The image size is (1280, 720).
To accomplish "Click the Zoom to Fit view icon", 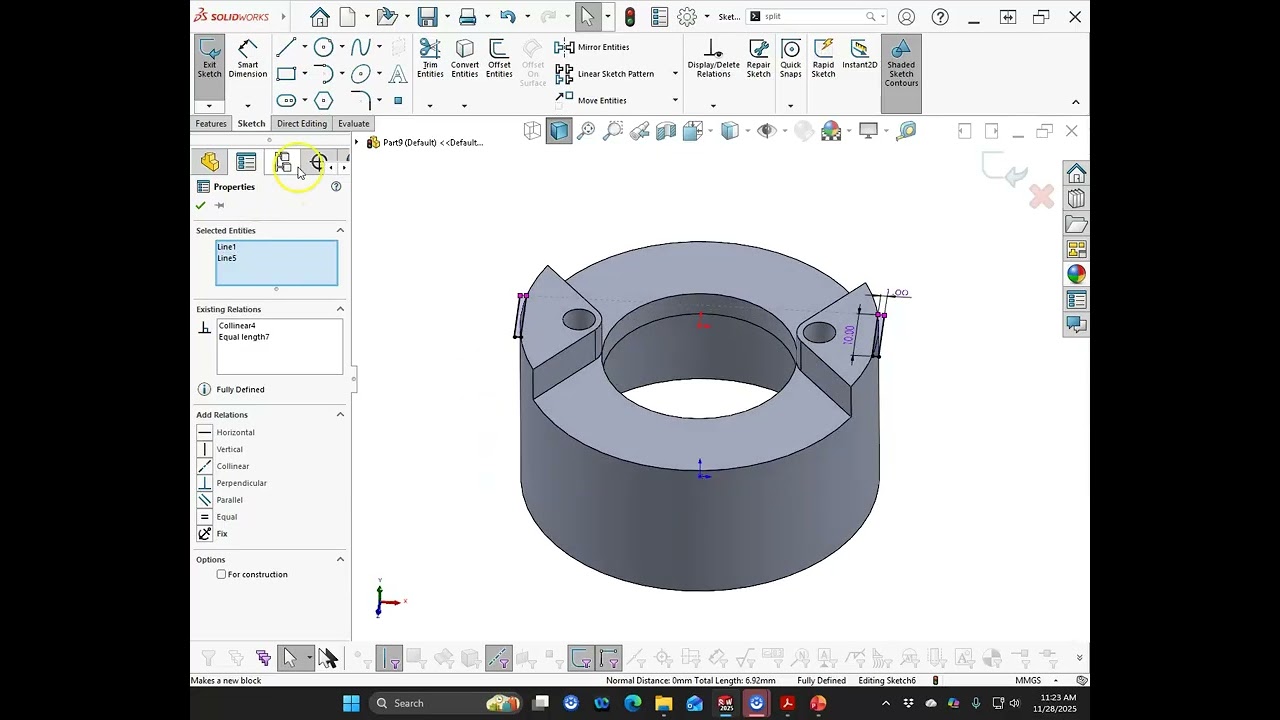I will point(586,131).
